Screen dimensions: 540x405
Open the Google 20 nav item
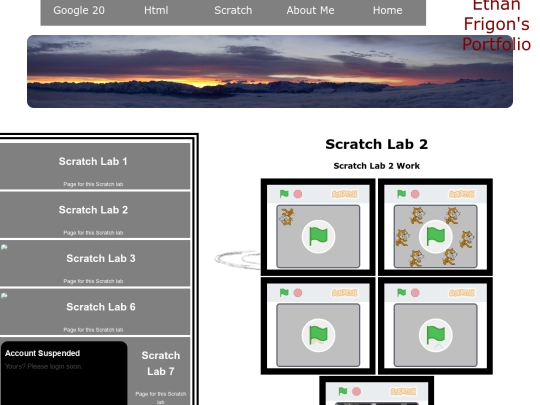79,10
